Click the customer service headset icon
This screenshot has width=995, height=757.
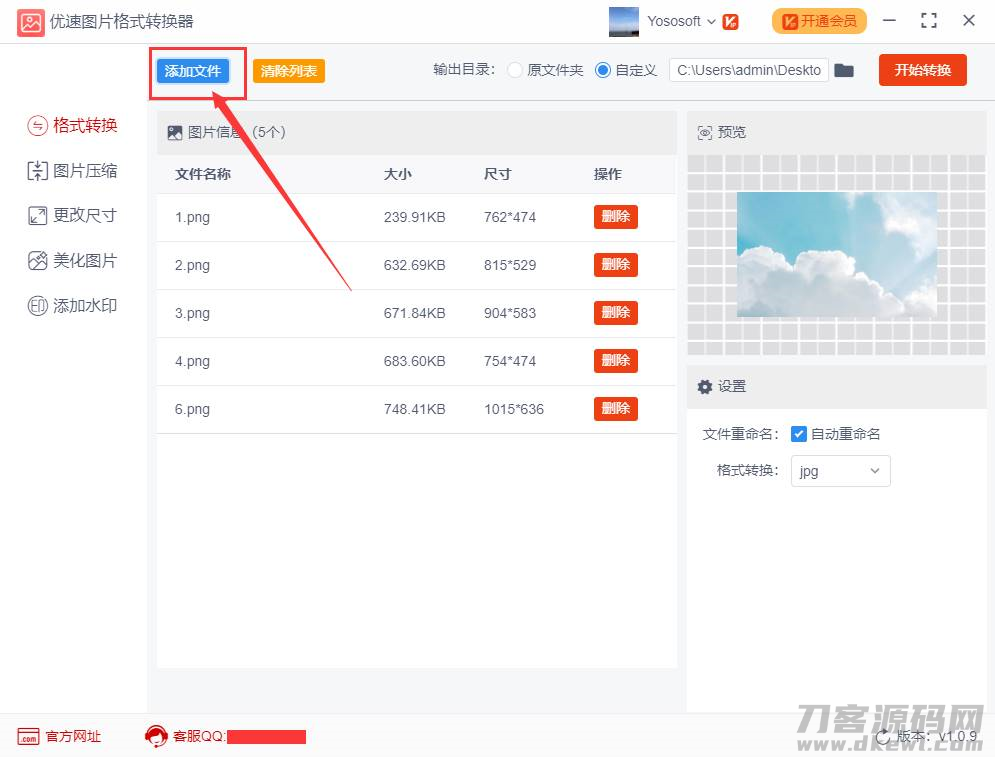(156, 736)
